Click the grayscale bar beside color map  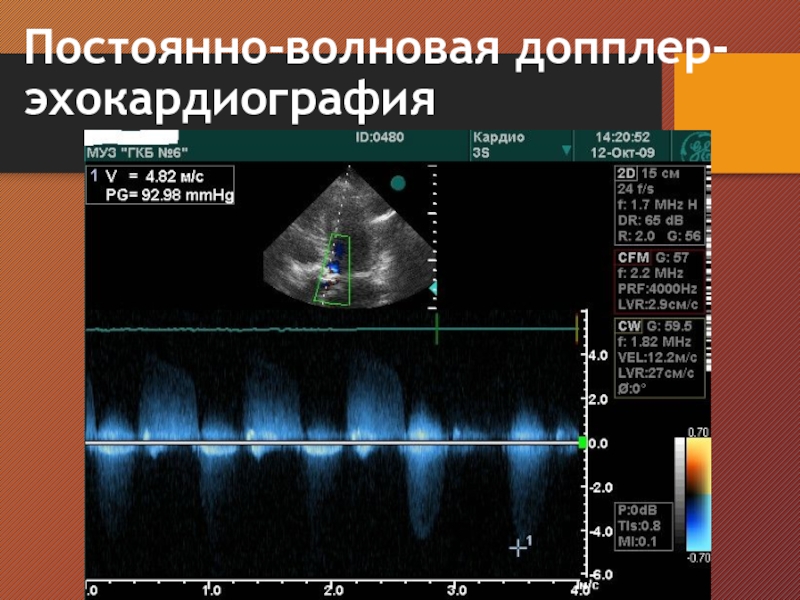point(680,492)
